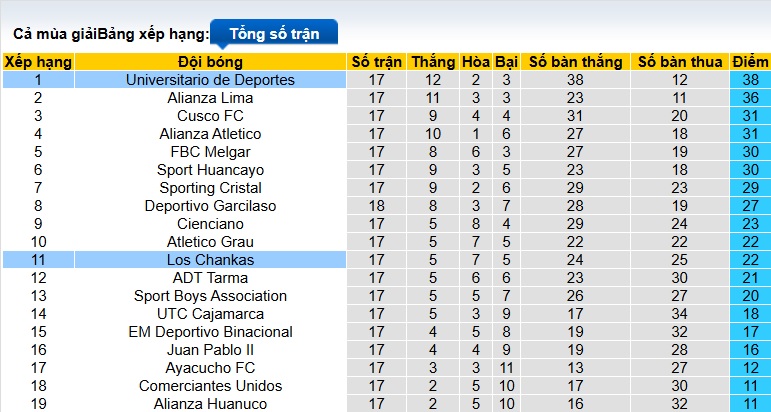This screenshot has width=771, height=412.
Task: Click the Thắng column header
Action: coord(433,62)
